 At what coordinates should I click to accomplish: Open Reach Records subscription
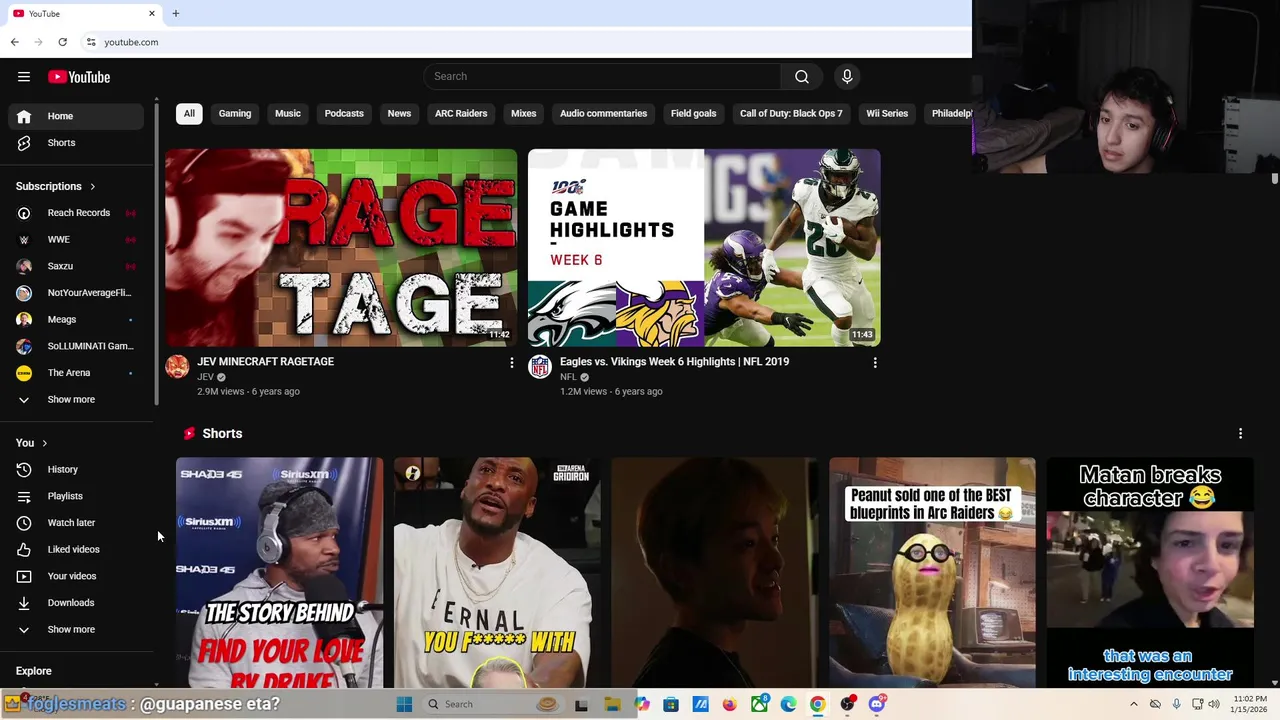(x=76, y=213)
